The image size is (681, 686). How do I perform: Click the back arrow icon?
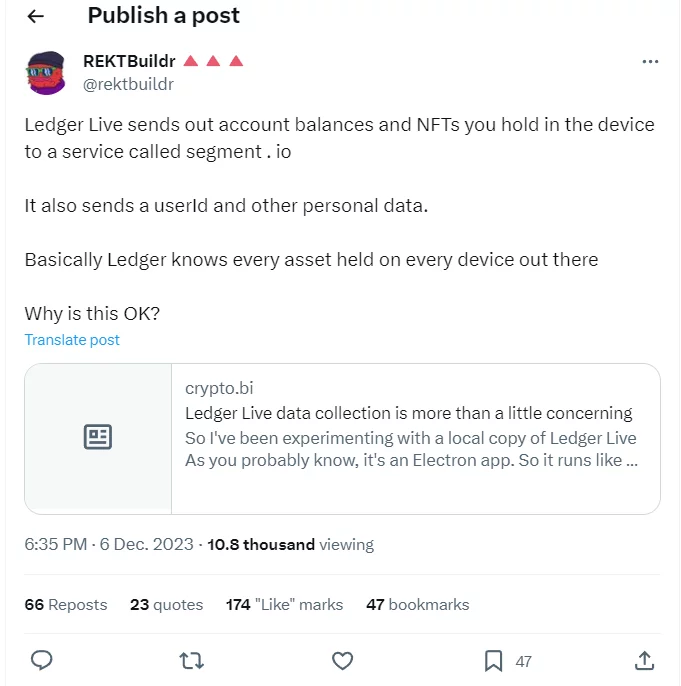(x=36, y=17)
